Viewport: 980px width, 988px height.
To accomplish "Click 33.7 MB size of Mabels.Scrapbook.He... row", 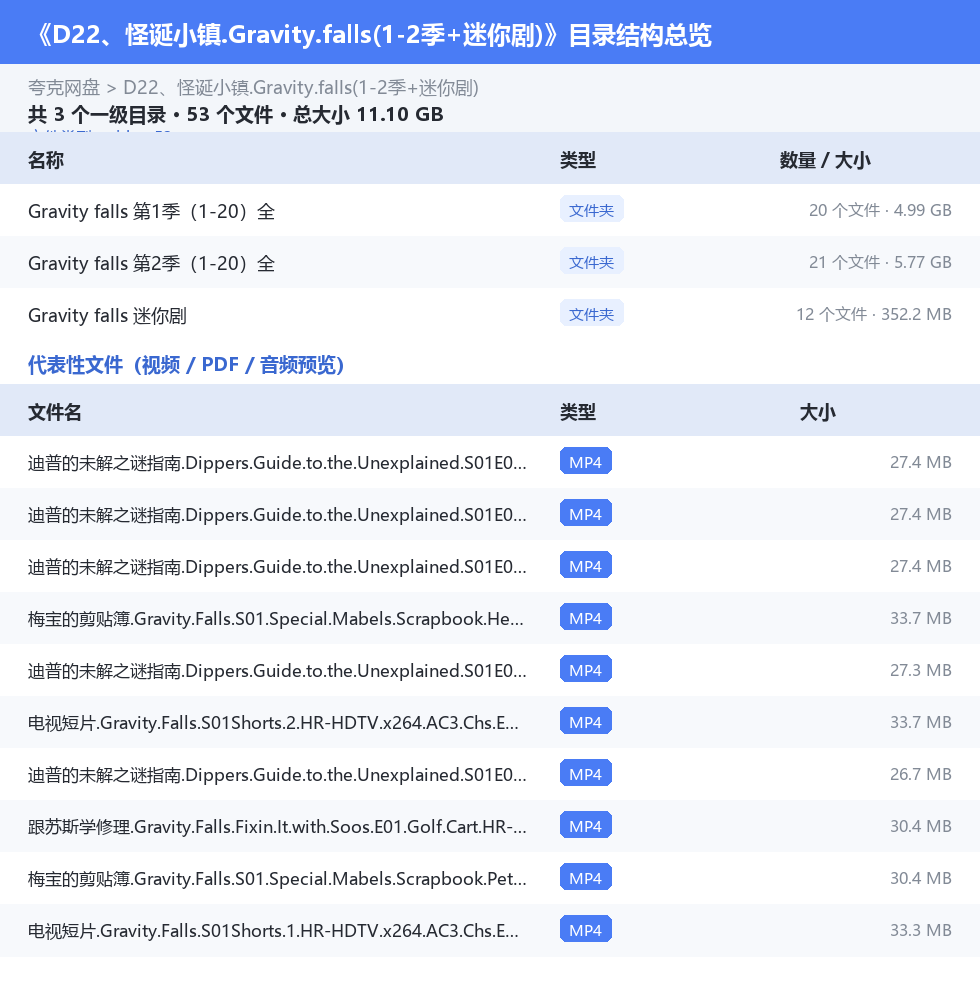I will tap(920, 618).
